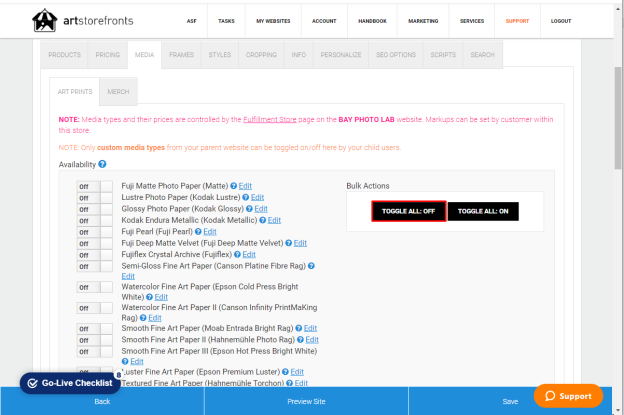The image size is (624, 415).
Task: Switch to the Pricing tab
Action: click(x=107, y=55)
